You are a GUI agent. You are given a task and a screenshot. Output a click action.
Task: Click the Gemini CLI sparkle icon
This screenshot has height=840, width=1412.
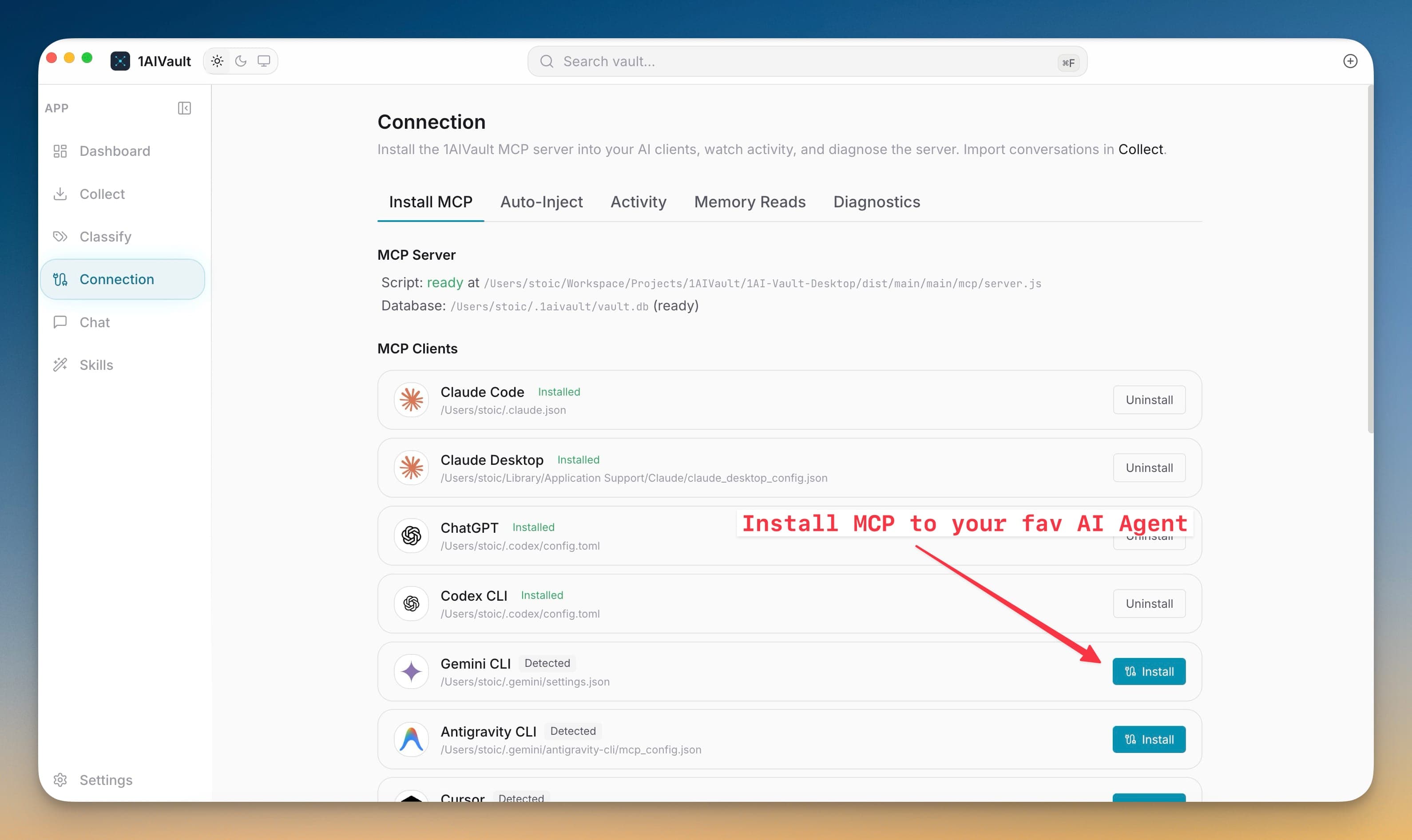tap(412, 671)
